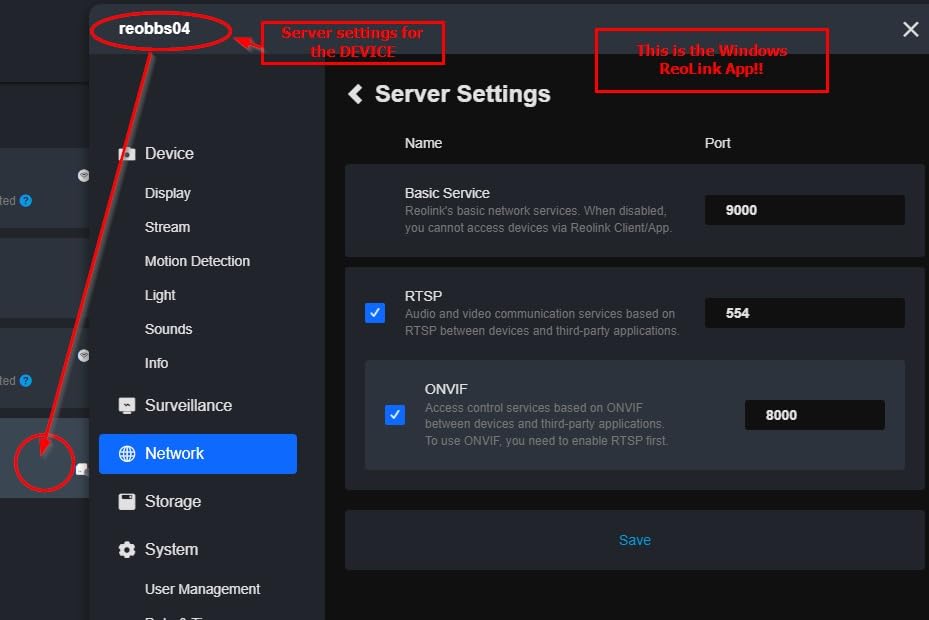
Task: Click the System gear icon
Action: (127, 549)
